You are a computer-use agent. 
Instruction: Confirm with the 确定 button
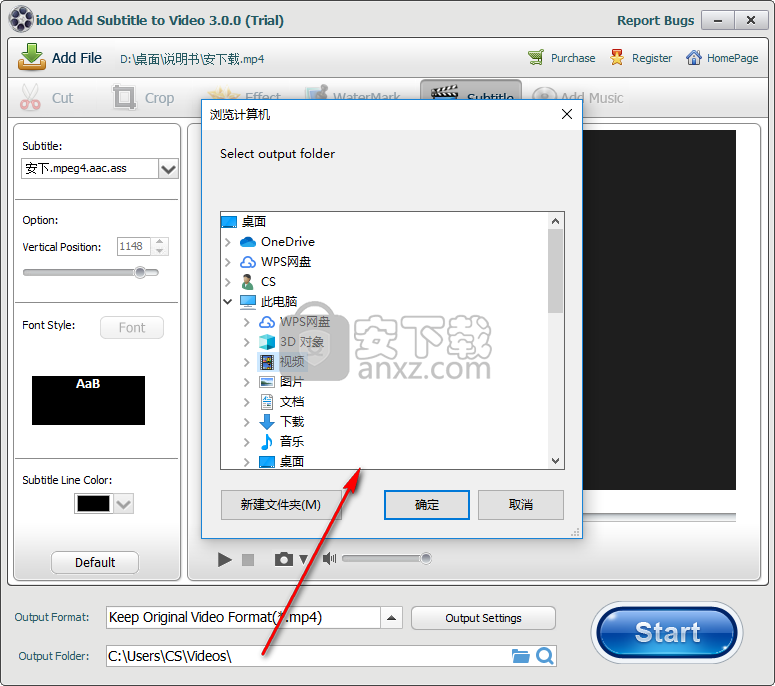coord(427,505)
